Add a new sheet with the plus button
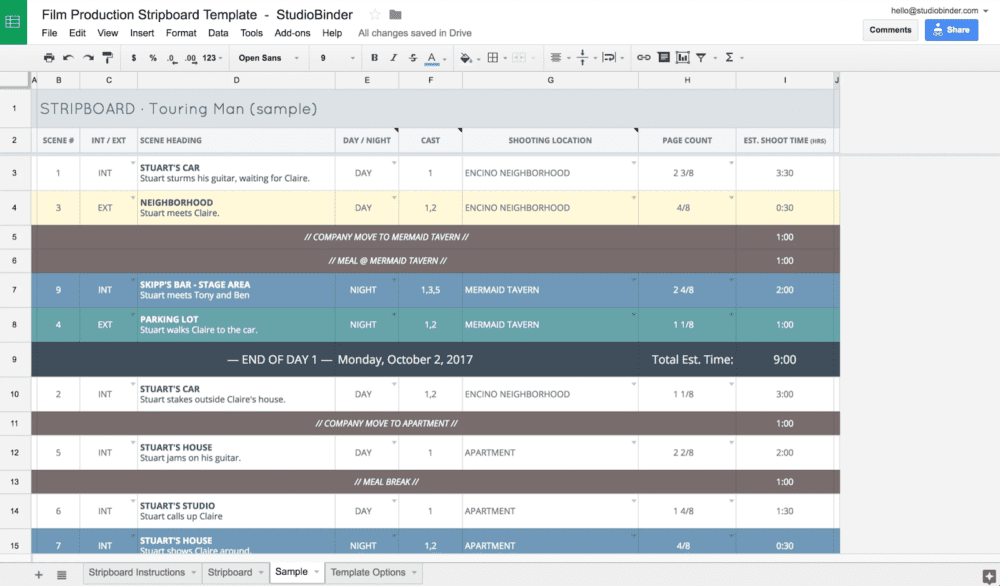 click(x=38, y=572)
